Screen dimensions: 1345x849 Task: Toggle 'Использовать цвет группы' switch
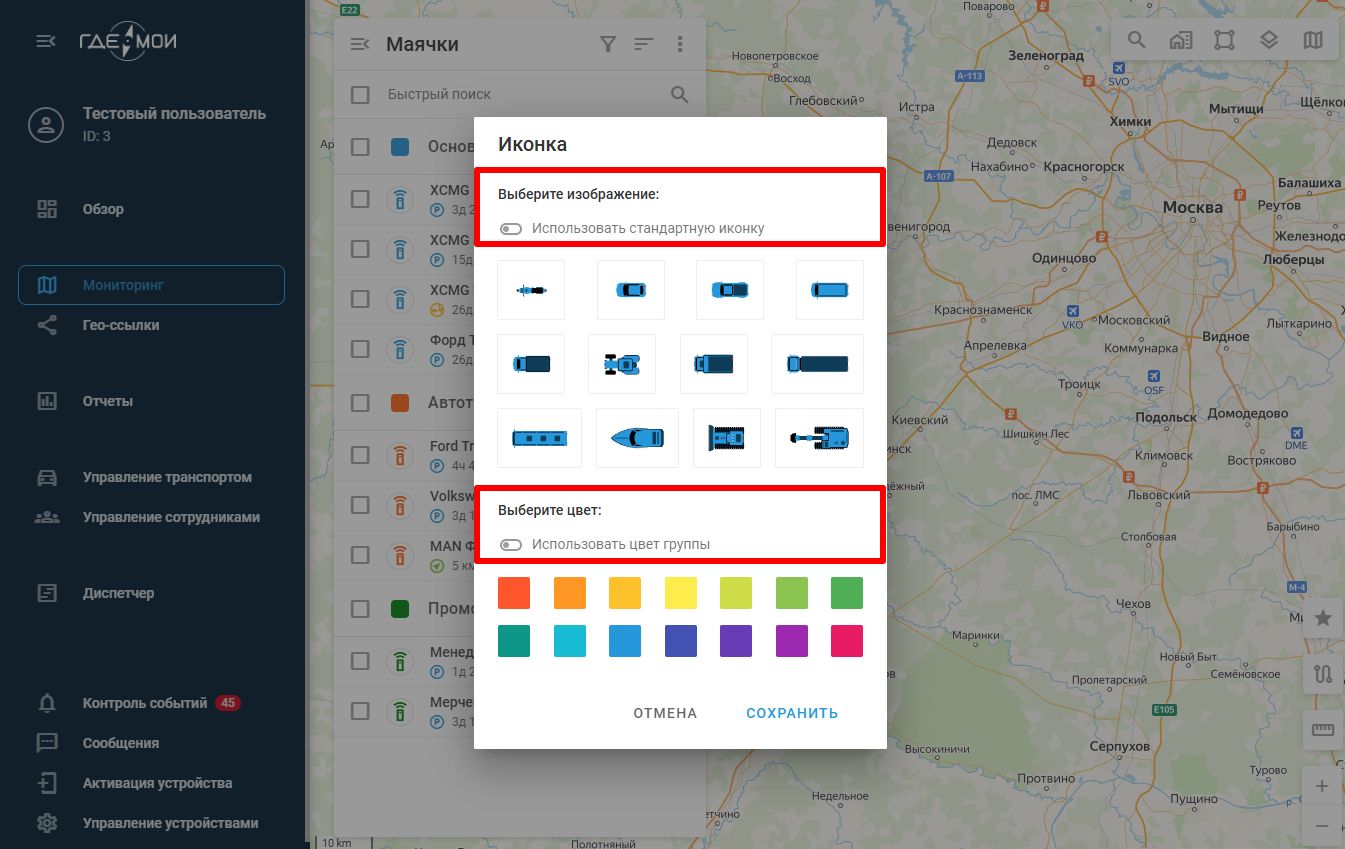(x=511, y=545)
